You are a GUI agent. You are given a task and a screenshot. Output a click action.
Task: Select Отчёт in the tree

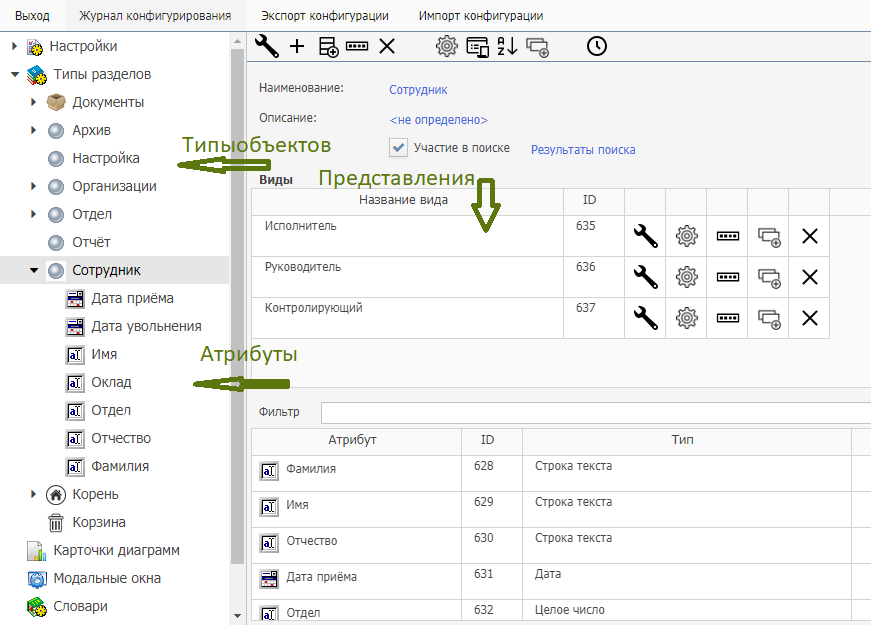point(91,242)
